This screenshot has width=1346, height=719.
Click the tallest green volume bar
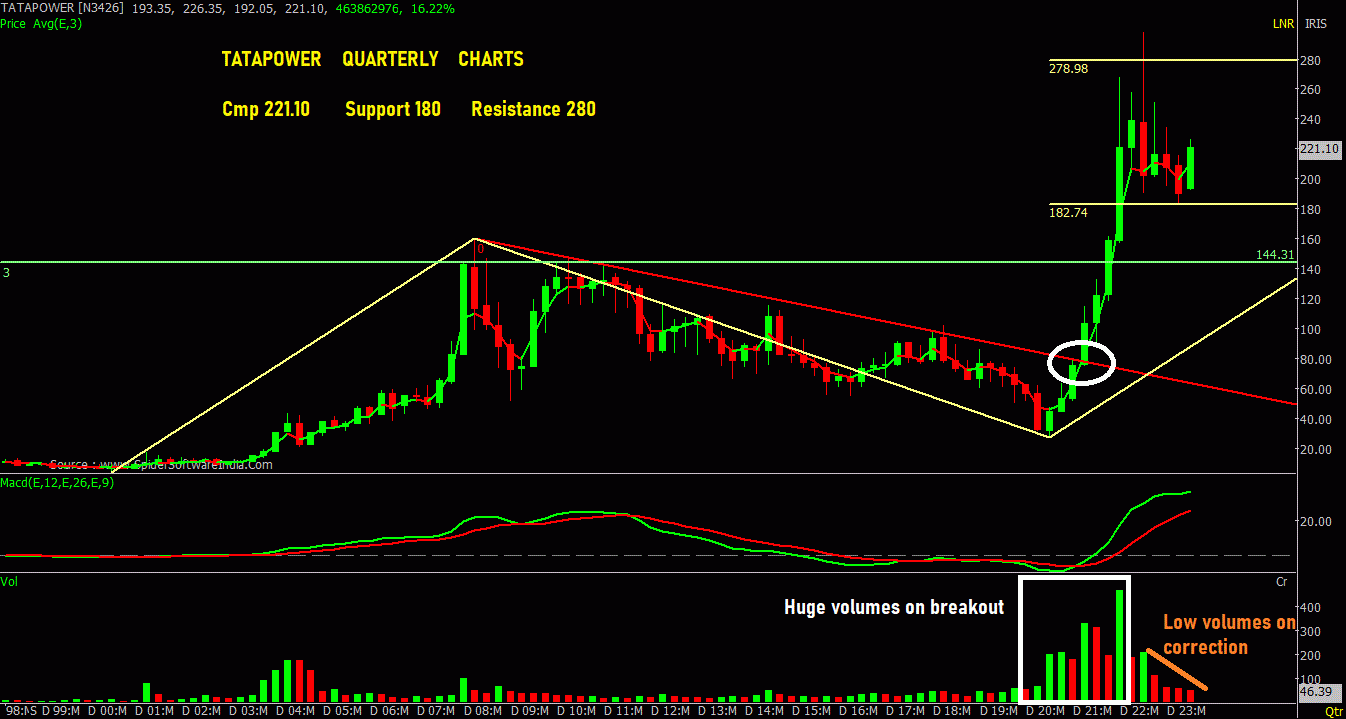pos(1120,645)
